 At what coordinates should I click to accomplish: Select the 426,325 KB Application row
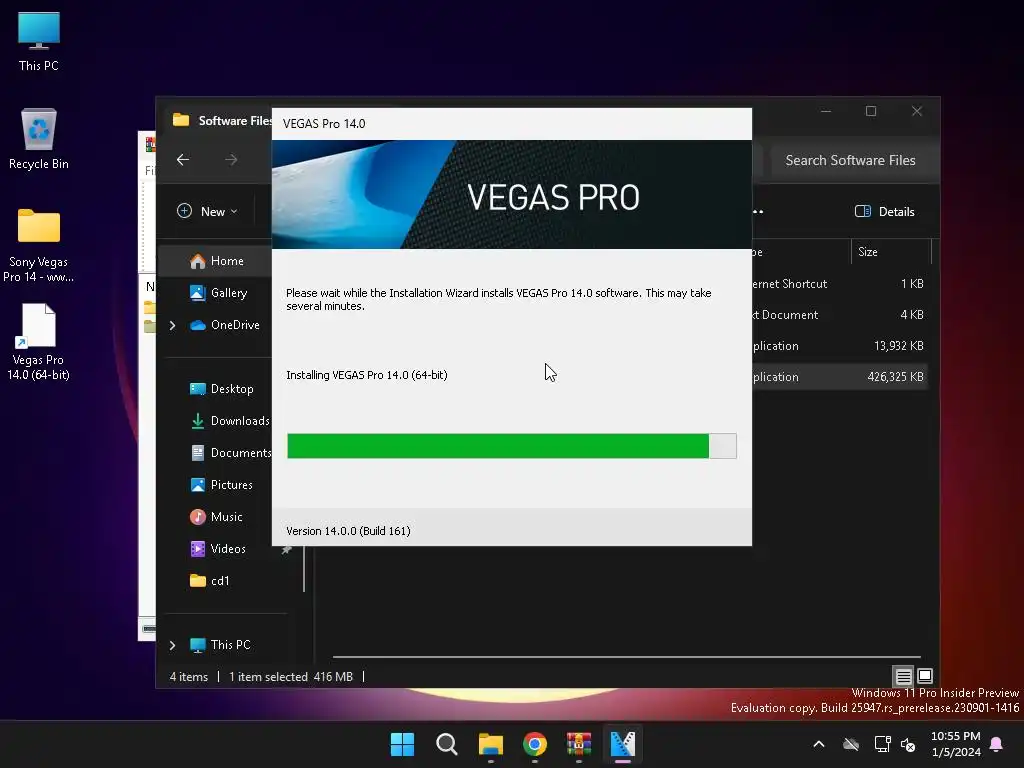click(839, 377)
